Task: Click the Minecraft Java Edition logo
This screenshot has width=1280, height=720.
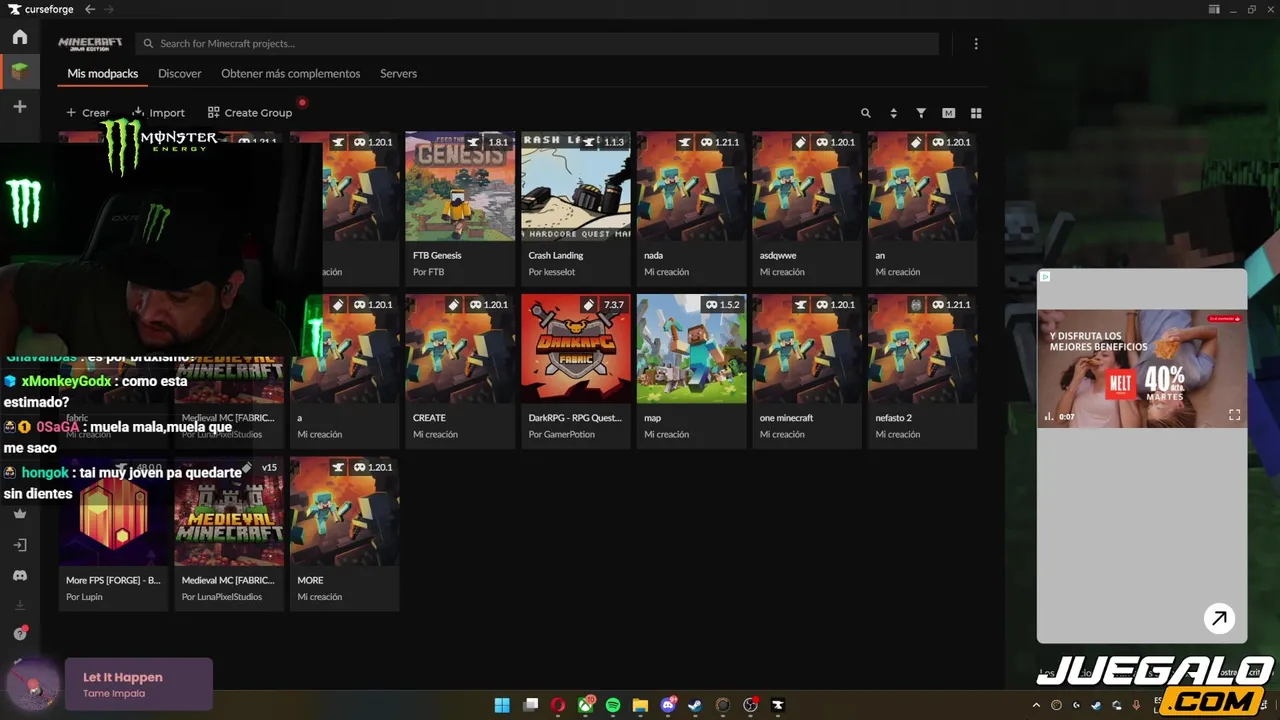Action: [90, 44]
